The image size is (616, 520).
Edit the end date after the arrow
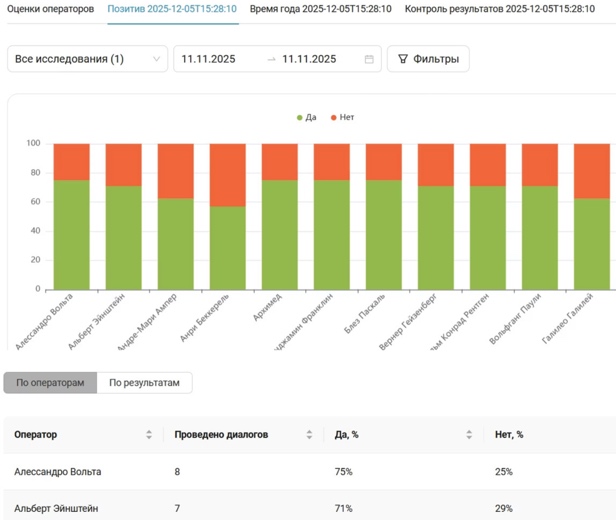[x=309, y=59]
